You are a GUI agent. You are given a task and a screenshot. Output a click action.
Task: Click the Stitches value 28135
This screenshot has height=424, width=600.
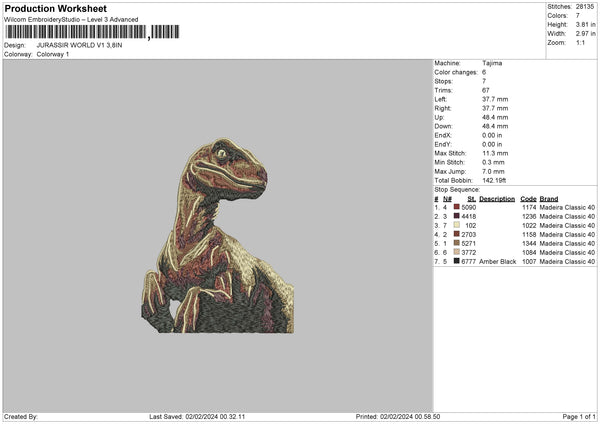[585, 7]
